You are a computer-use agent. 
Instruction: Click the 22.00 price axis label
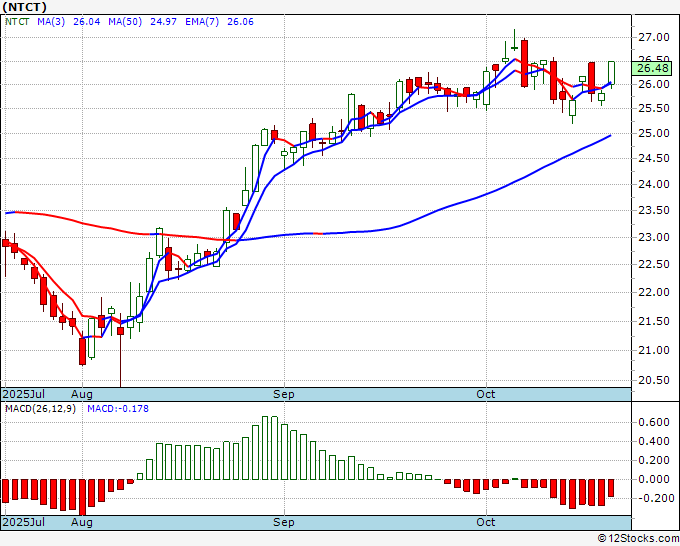(x=654, y=292)
